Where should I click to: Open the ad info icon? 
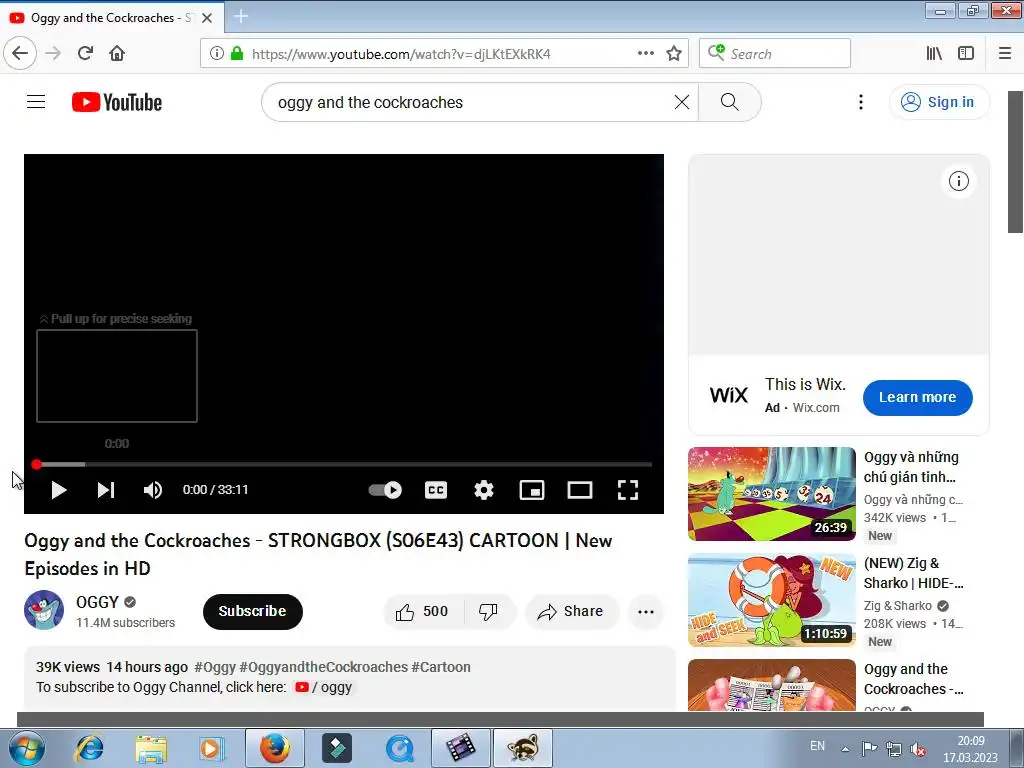(958, 181)
